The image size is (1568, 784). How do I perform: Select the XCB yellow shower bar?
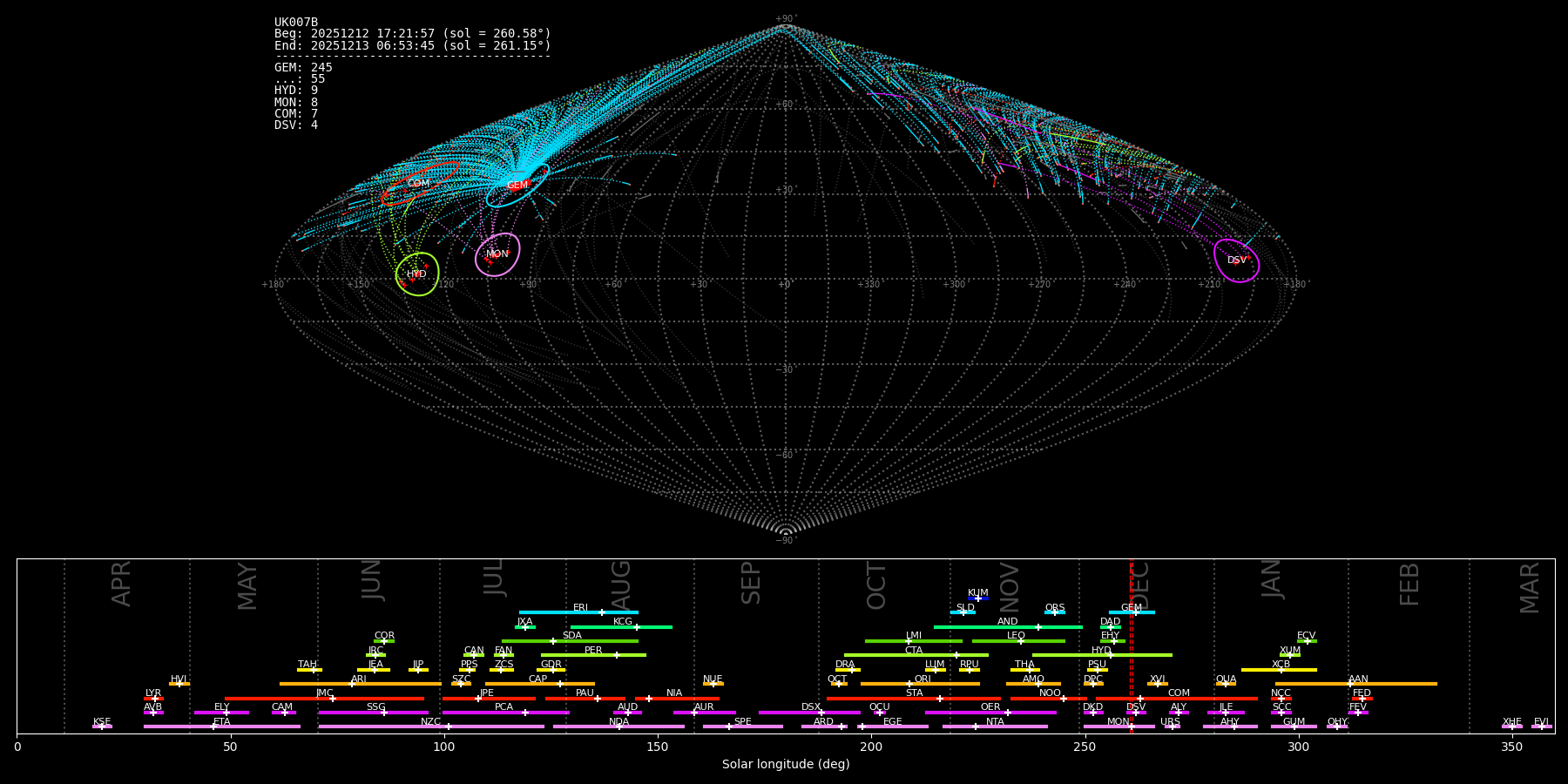pos(1278,670)
